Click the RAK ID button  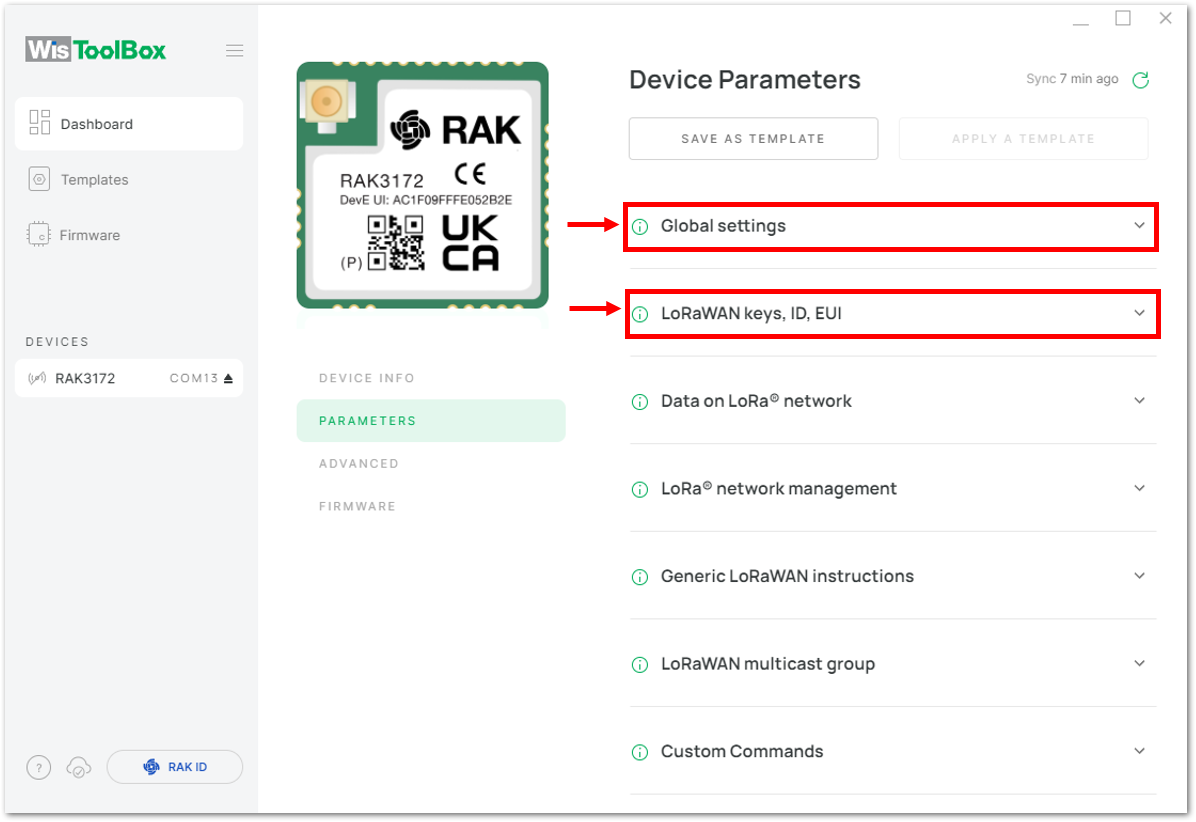[x=175, y=767]
